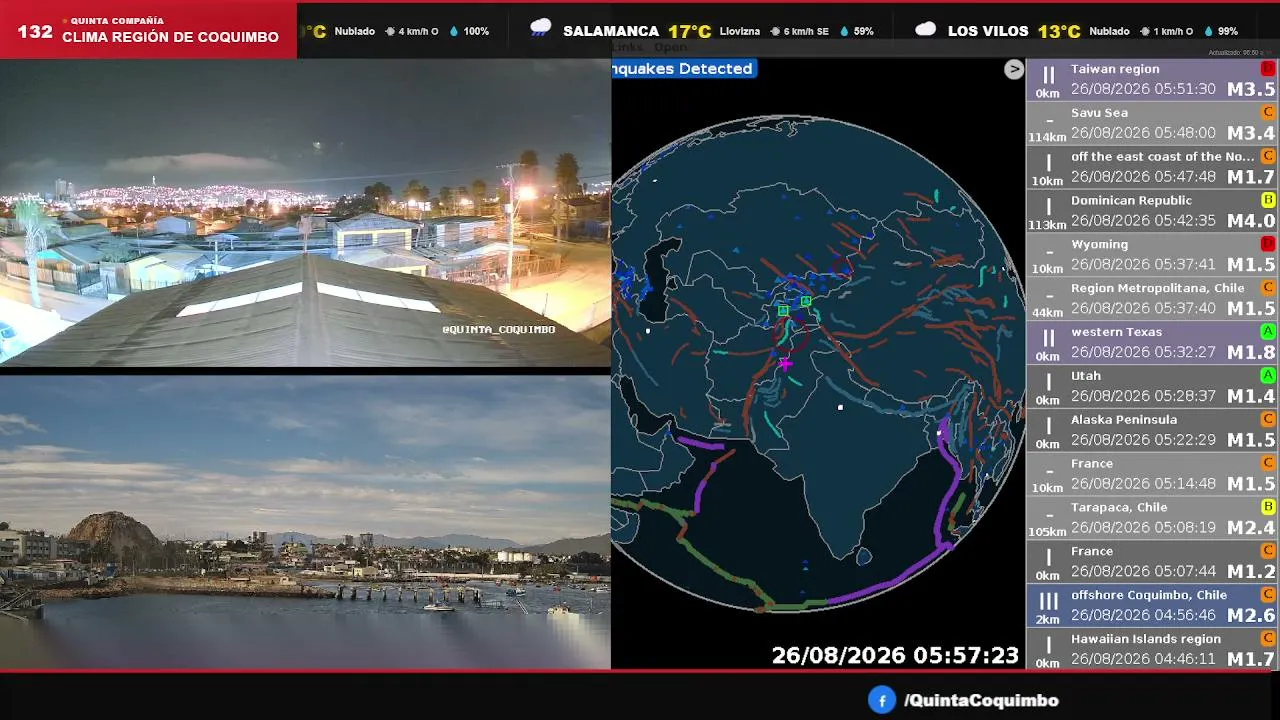The width and height of the screenshot is (1280, 720).
Task: Select the Dominican Republic earthquake entry
Action: 1153,211
